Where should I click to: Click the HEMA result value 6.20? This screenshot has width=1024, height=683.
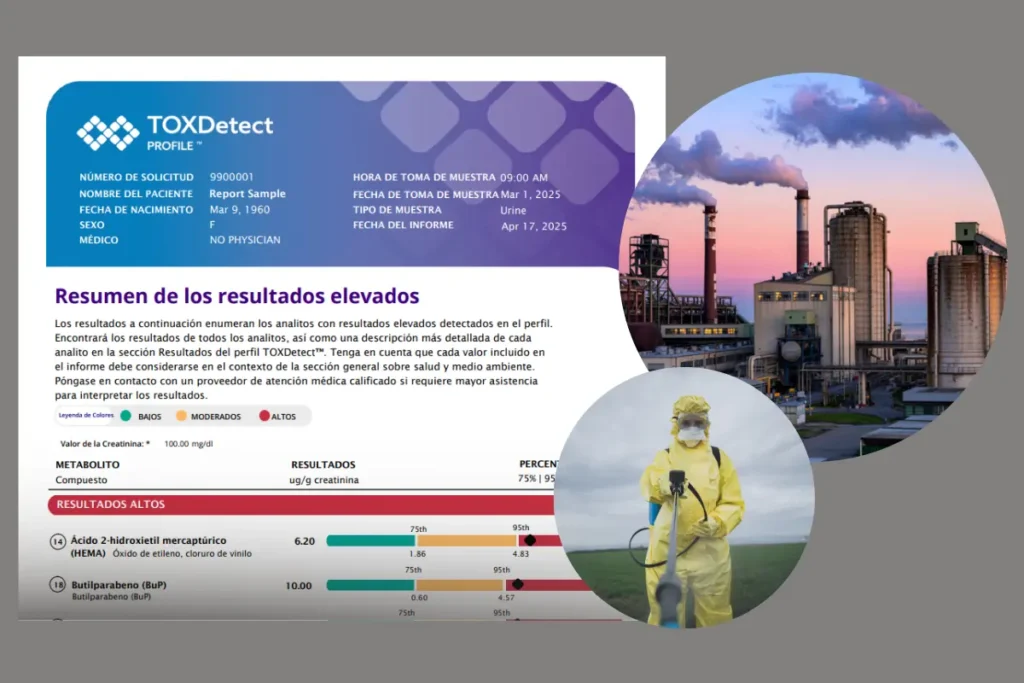[304, 541]
